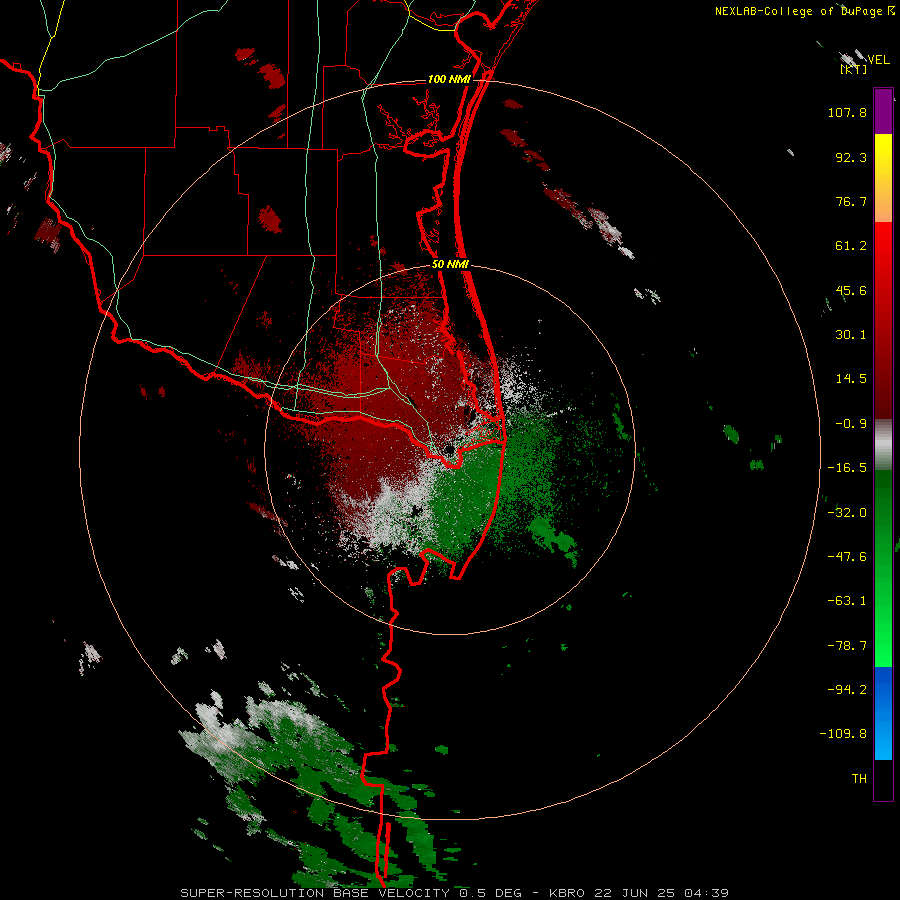Select the 76.7 legend value

851,201
